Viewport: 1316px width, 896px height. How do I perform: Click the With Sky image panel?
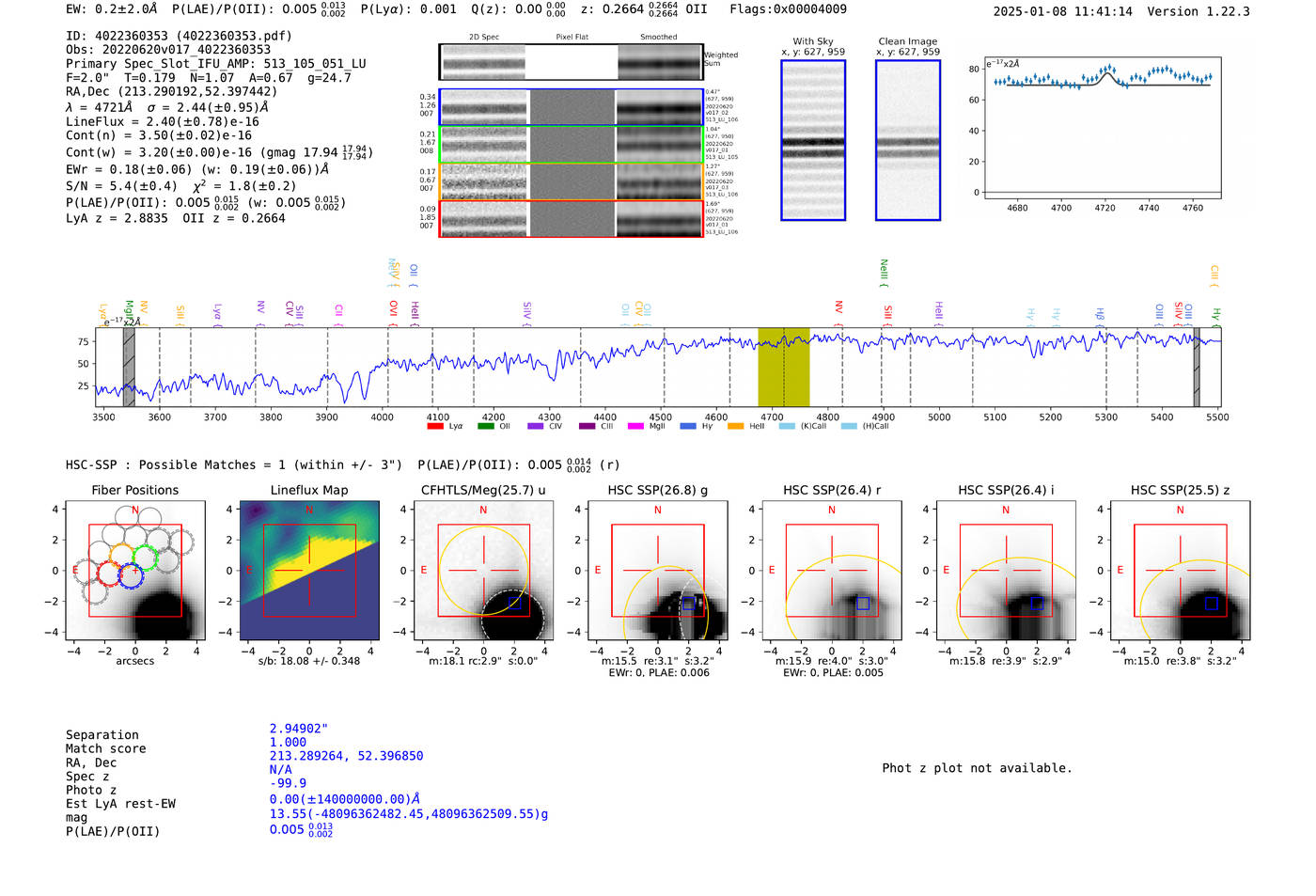click(x=813, y=140)
